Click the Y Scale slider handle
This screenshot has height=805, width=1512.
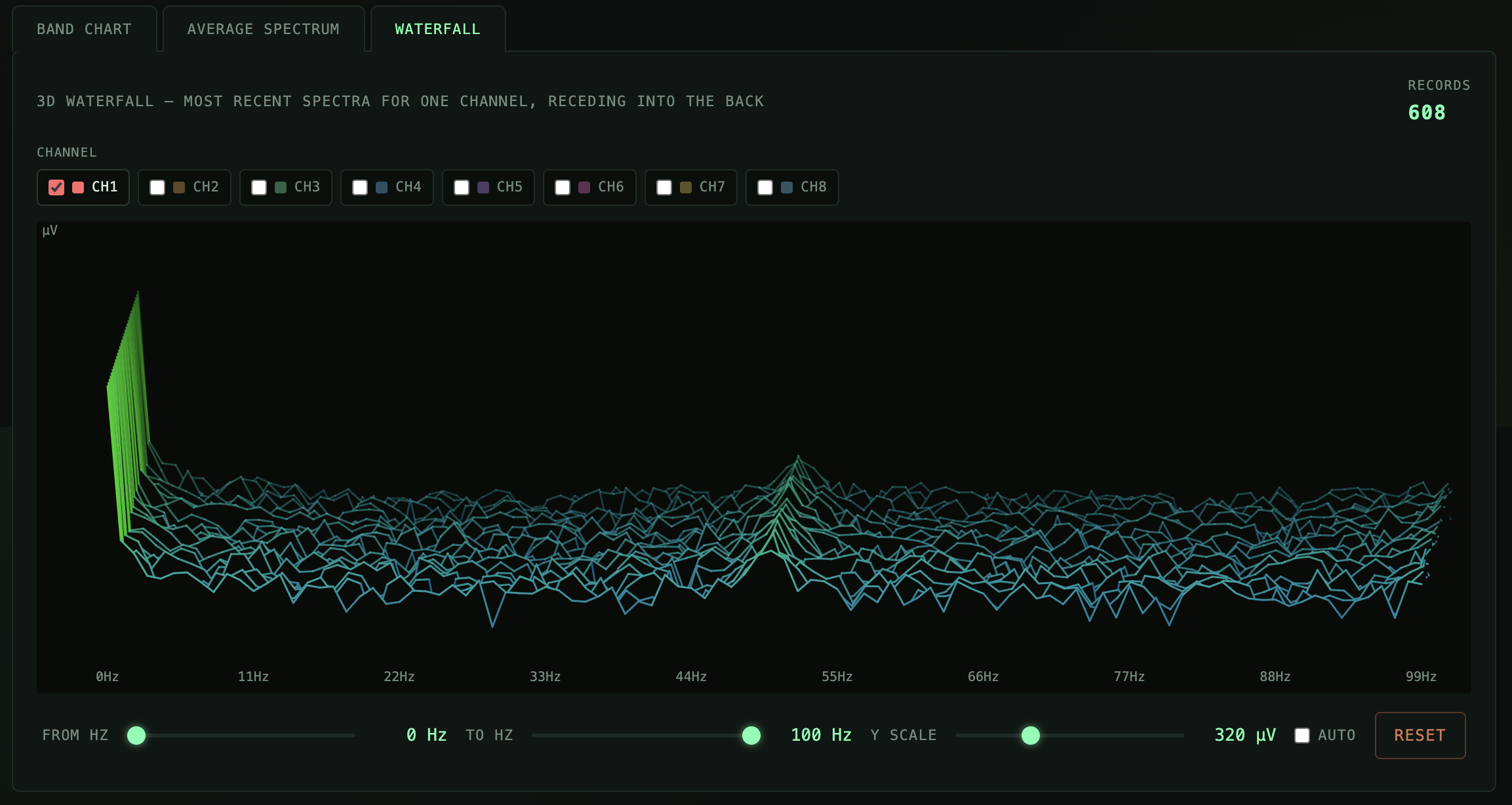click(x=1031, y=736)
